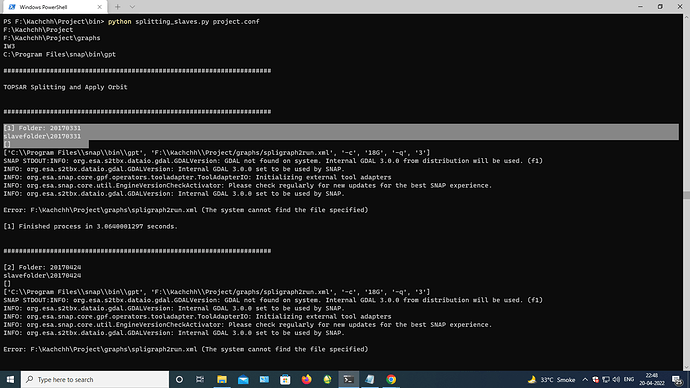Click the security shield tray icon
The image size is (690, 388).
[x=595, y=379]
